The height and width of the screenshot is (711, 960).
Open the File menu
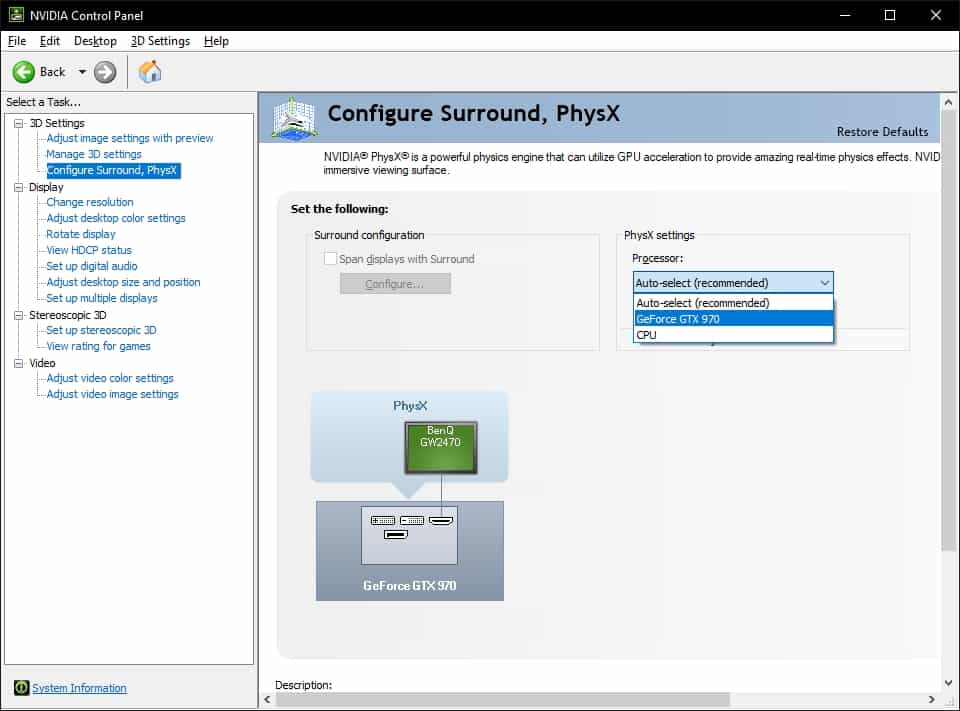17,41
